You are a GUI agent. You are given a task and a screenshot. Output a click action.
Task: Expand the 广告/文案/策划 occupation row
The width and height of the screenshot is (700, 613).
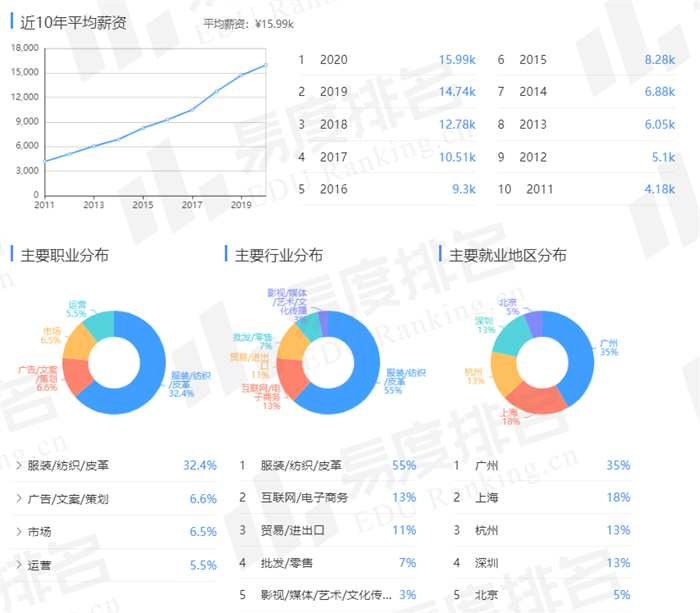coord(19,499)
